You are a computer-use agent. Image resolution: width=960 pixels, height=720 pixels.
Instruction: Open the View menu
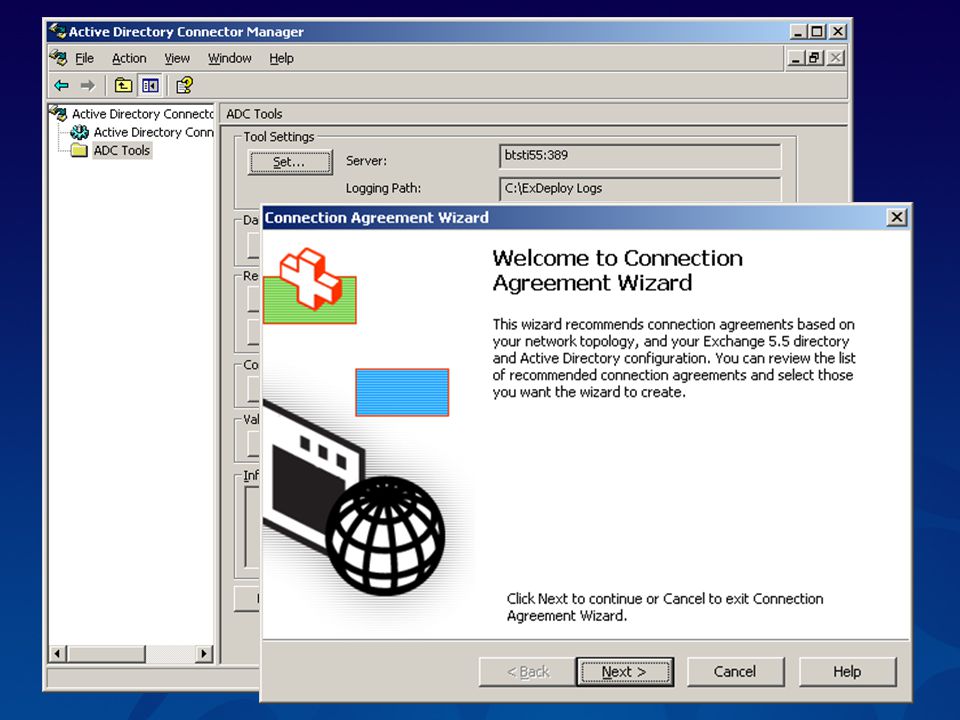[177, 59]
